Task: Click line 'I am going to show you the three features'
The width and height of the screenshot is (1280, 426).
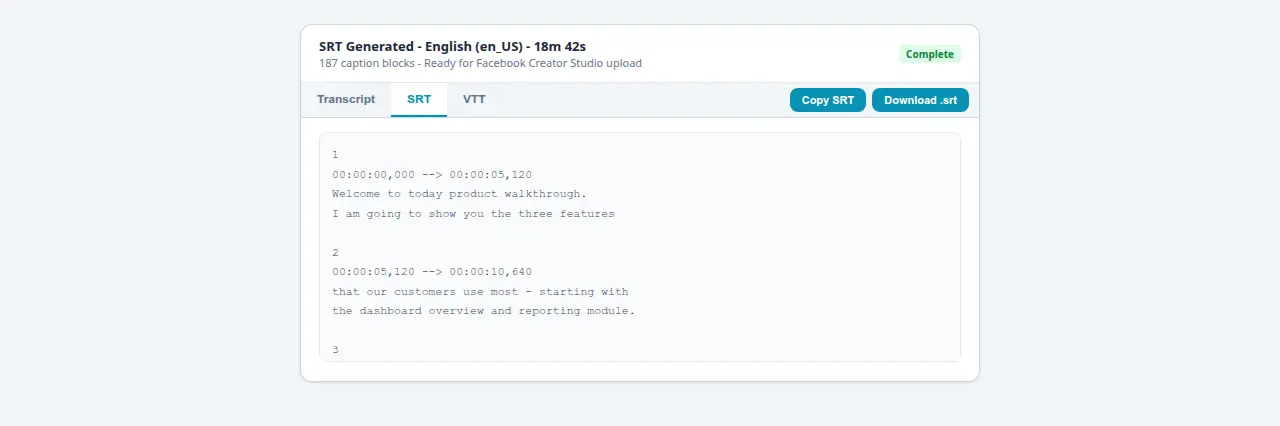Action: (473, 214)
